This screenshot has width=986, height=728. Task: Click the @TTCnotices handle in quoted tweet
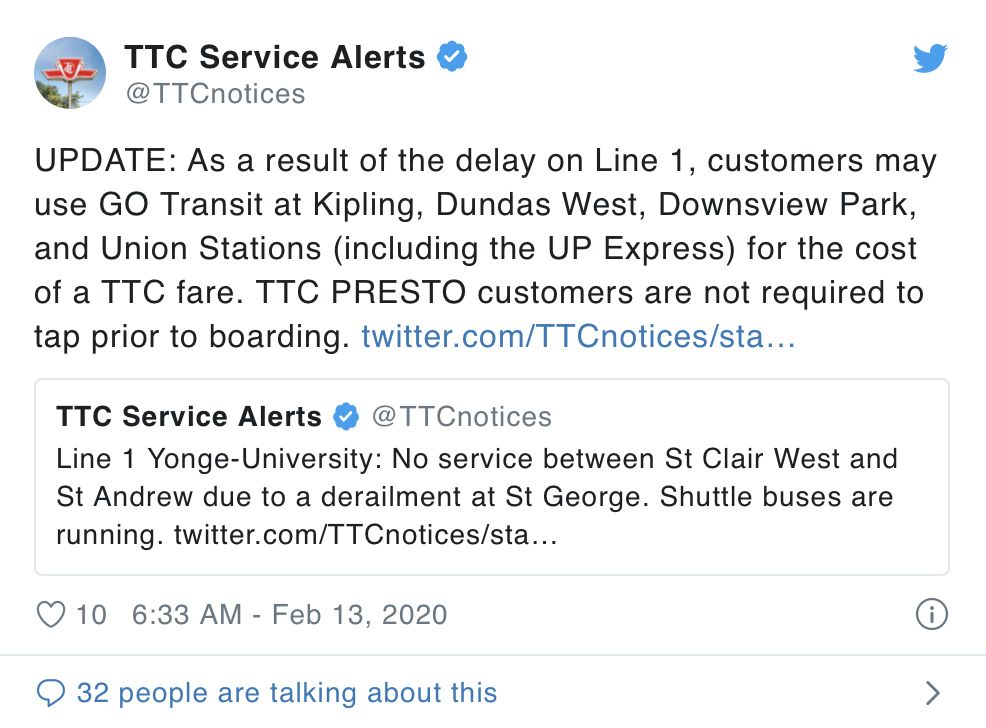click(x=461, y=417)
